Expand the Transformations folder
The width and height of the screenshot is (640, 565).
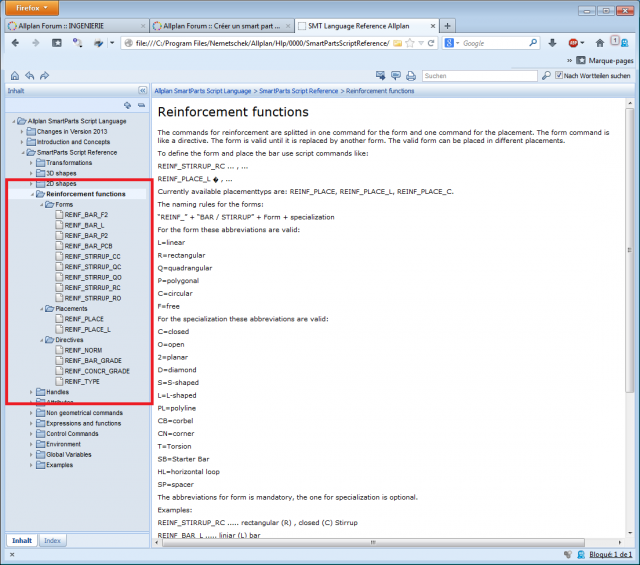(x=31, y=163)
